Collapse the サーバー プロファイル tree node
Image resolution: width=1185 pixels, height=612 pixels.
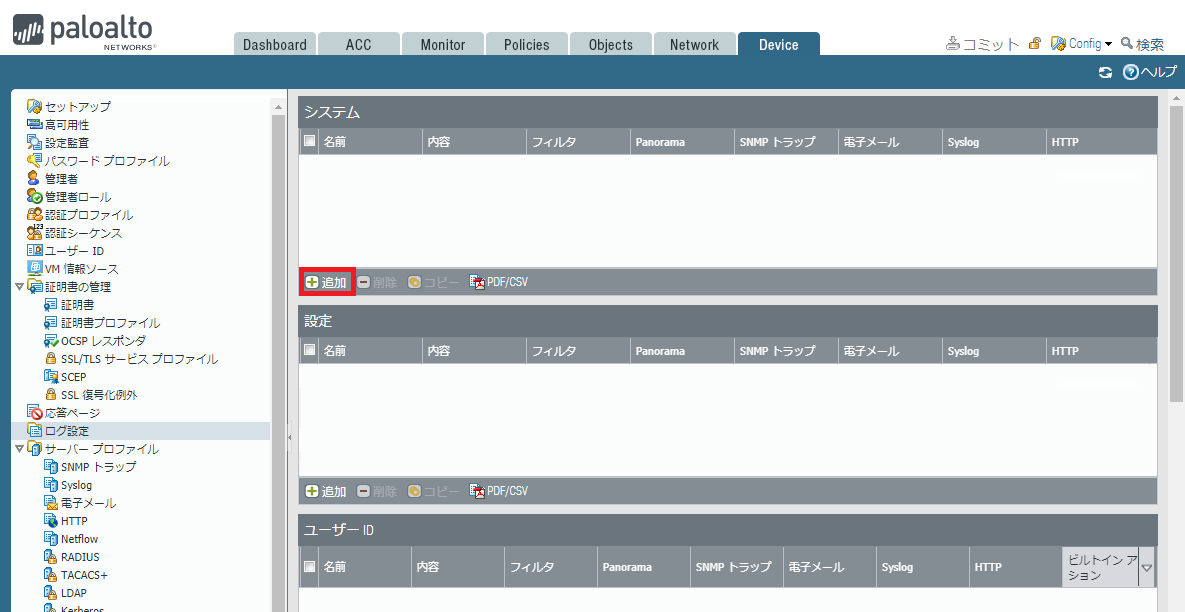pyautogui.click(x=20, y=449)
